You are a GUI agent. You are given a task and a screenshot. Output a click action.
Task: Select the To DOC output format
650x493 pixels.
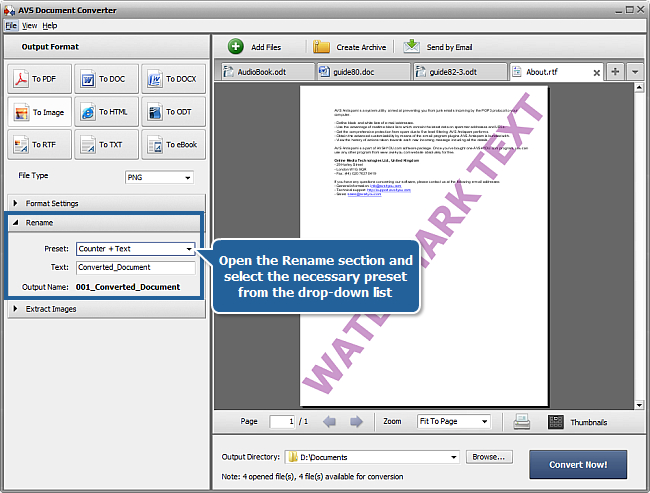coord(107,79)
